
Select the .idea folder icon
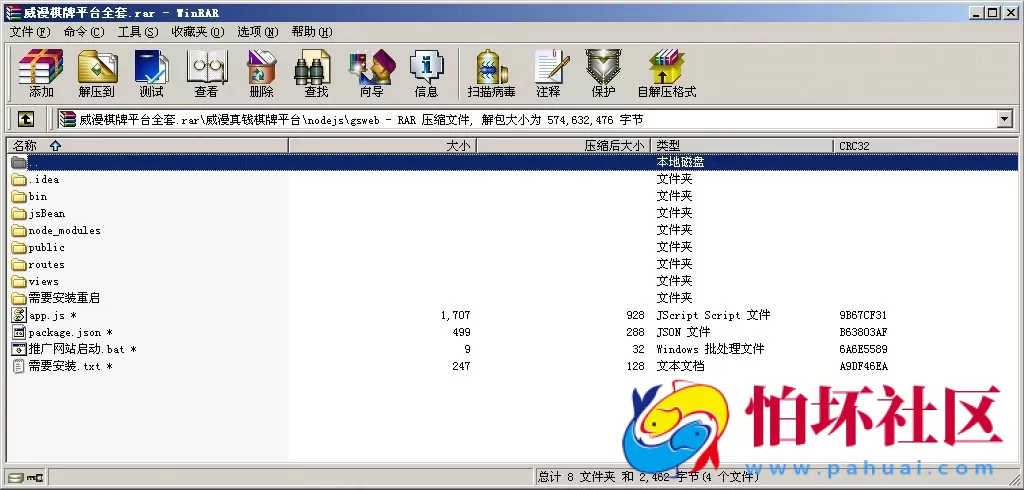[x=19, y=179]
